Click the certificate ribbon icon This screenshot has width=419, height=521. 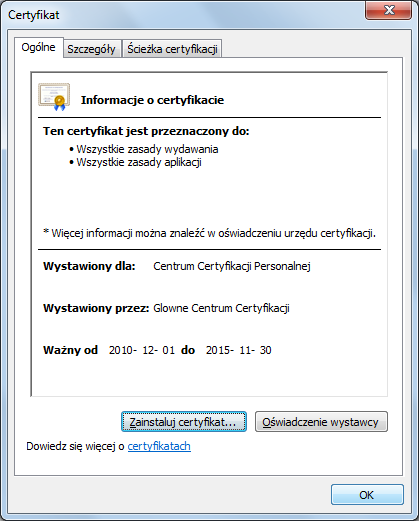point(54,97)
